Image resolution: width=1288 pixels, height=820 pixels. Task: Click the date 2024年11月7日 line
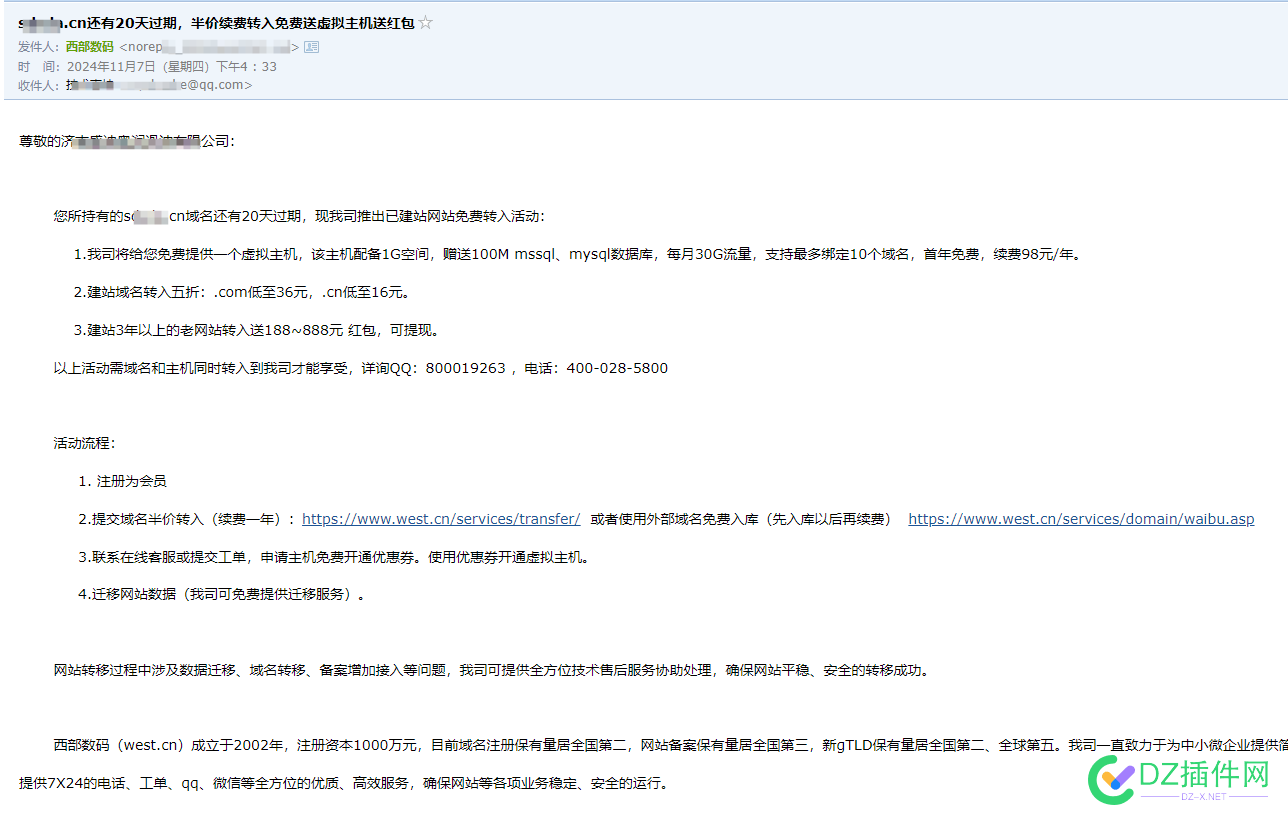pos(171,66)
